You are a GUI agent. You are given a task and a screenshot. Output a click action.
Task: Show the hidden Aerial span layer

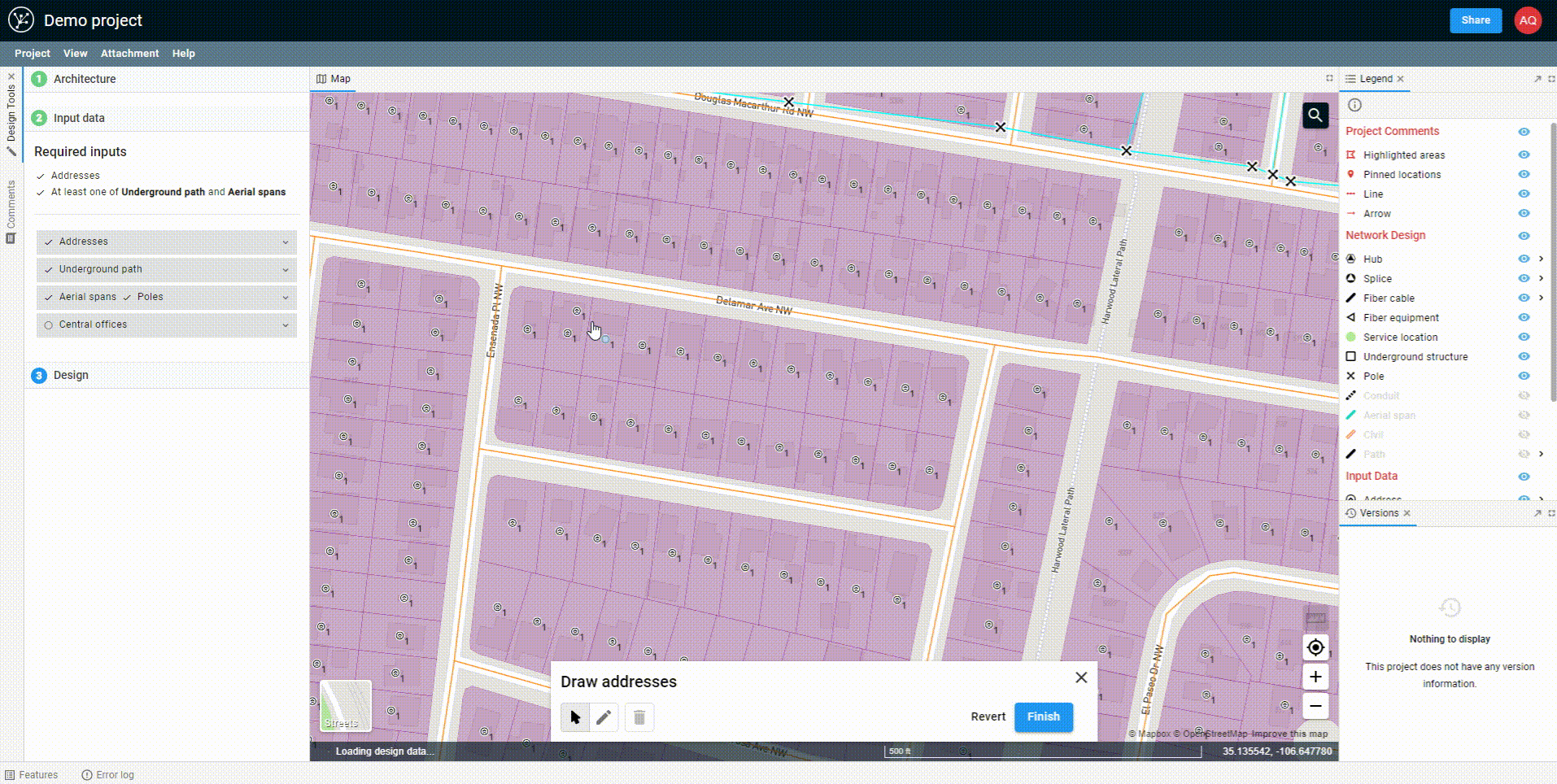(x=1524, y=415)
